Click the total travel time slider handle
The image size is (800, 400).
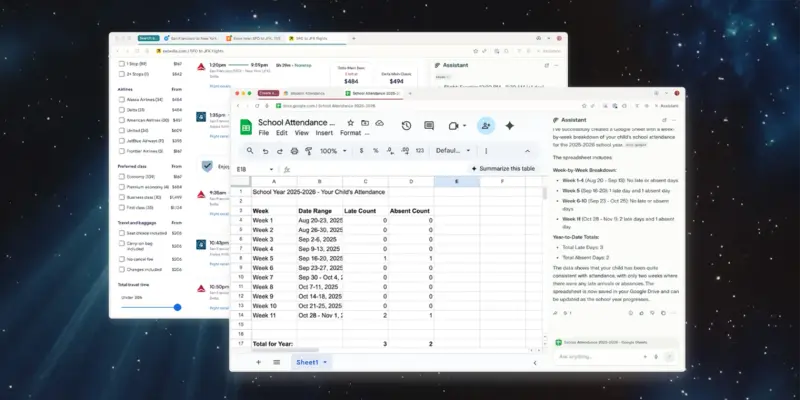click(177, 307)
